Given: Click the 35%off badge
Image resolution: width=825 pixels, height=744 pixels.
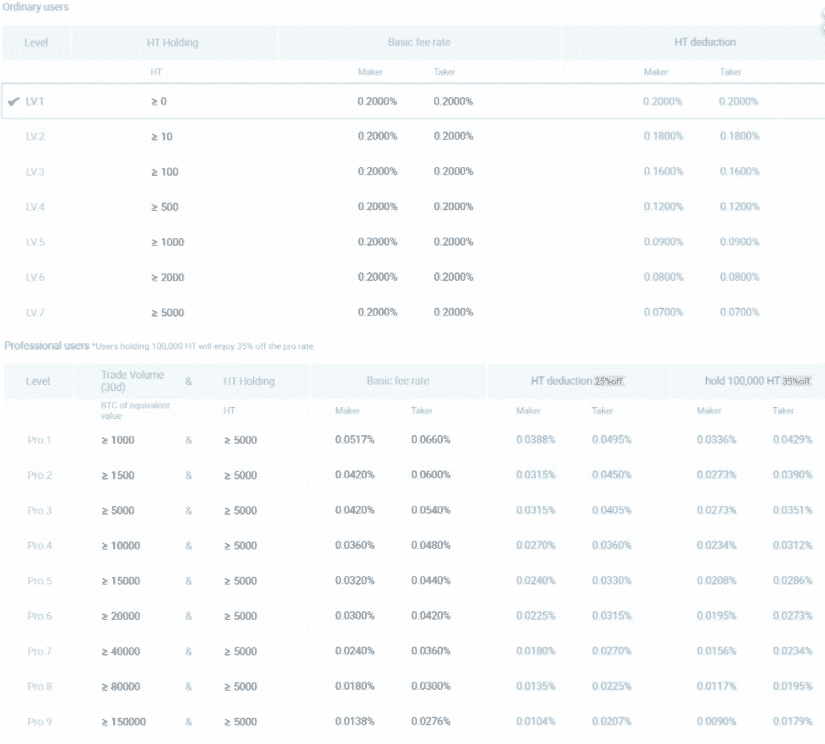Looking at the screenshot, I should pos(796,381).
